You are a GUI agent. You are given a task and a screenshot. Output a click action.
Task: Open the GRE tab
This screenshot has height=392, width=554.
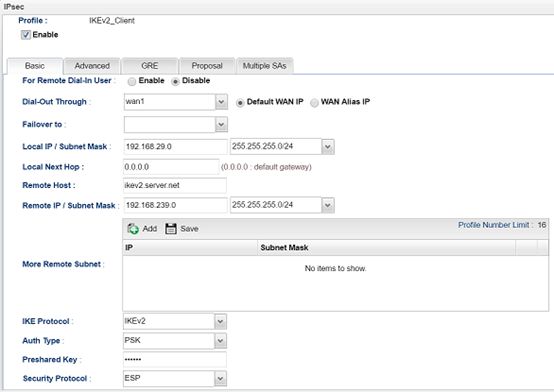[x=149, y=66]
